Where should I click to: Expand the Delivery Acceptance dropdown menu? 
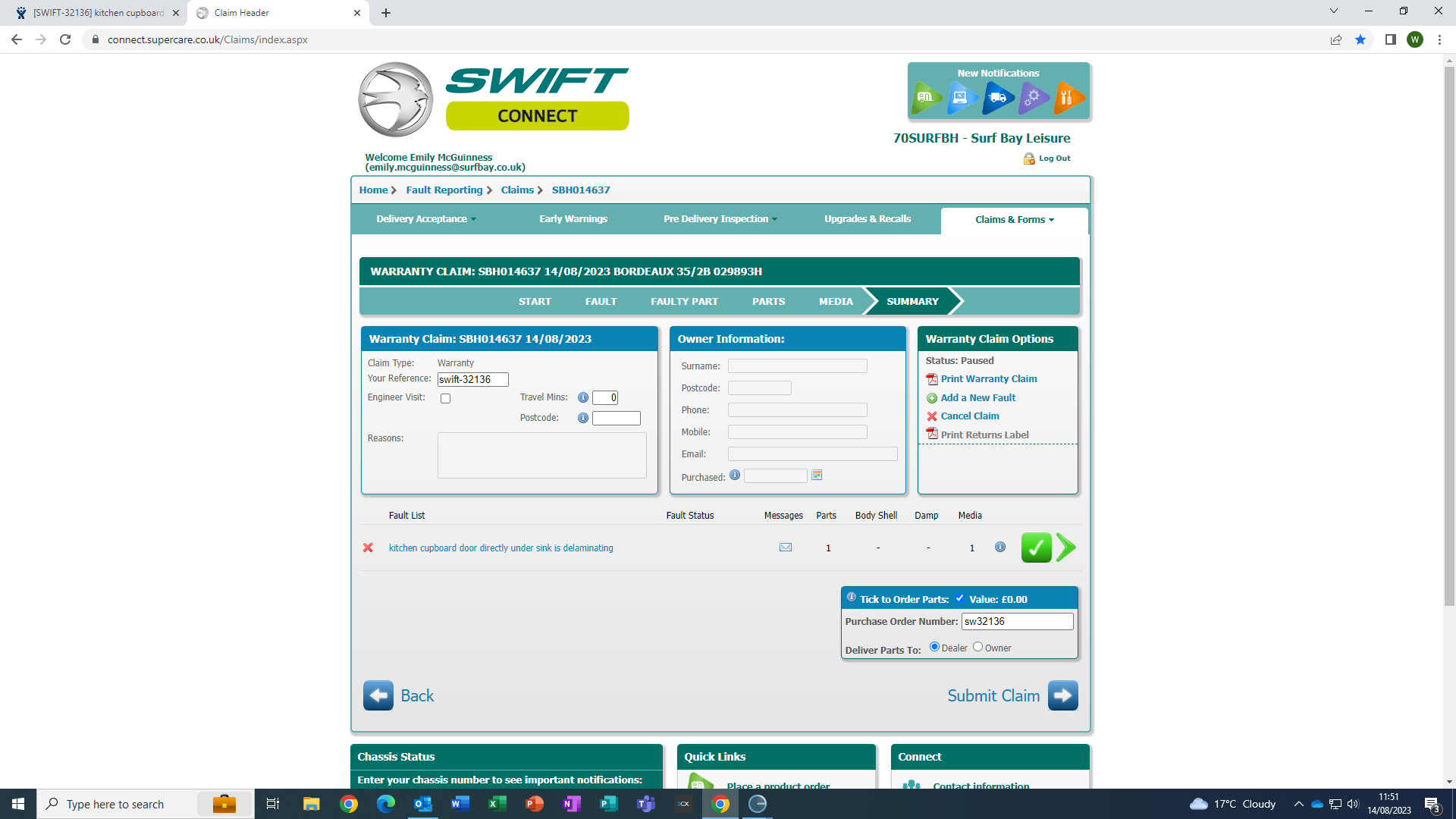(426, 219)
